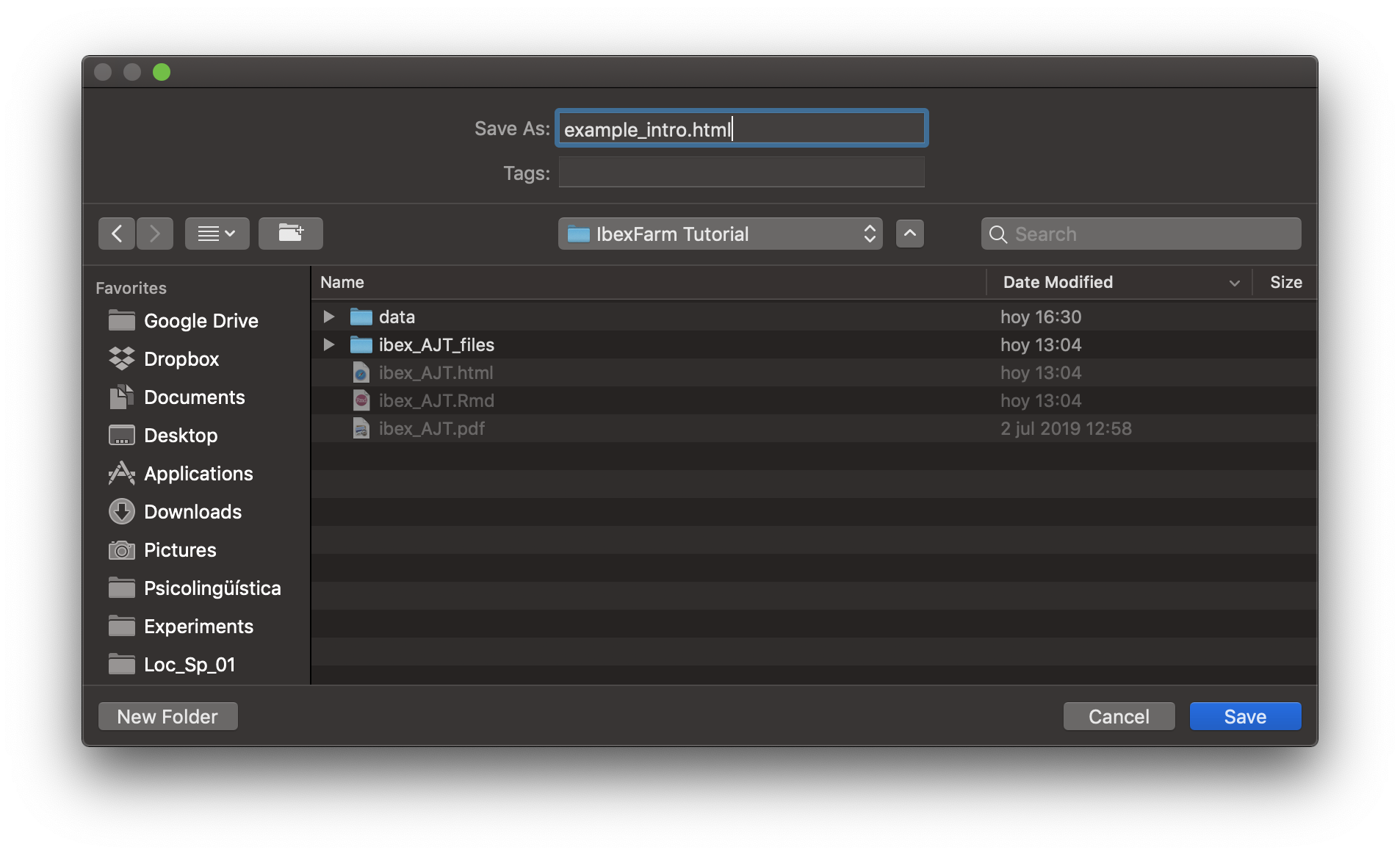
Task: Open the IbexFarm Tutorial location dropdown
Action: click(720, 234)
